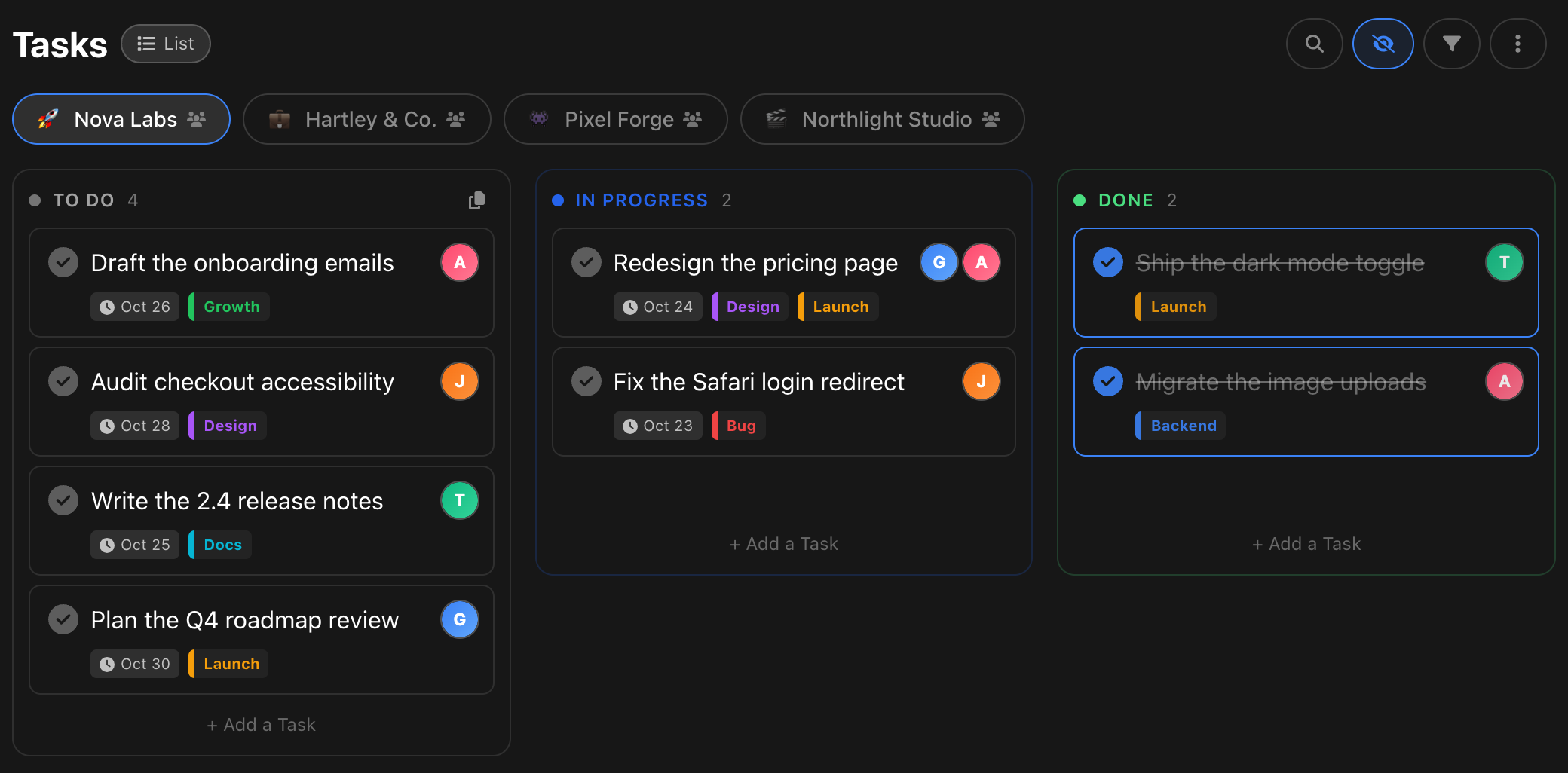The image size is (1568, 773).
Task: Click avatar A on Migrate the image uploads
Action: (1505, 381)
